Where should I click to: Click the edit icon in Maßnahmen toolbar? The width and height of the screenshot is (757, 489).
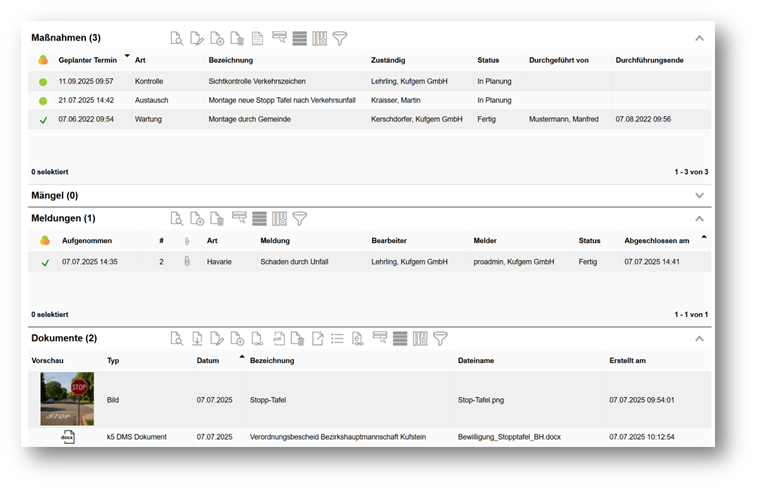[x=197, y=38]
